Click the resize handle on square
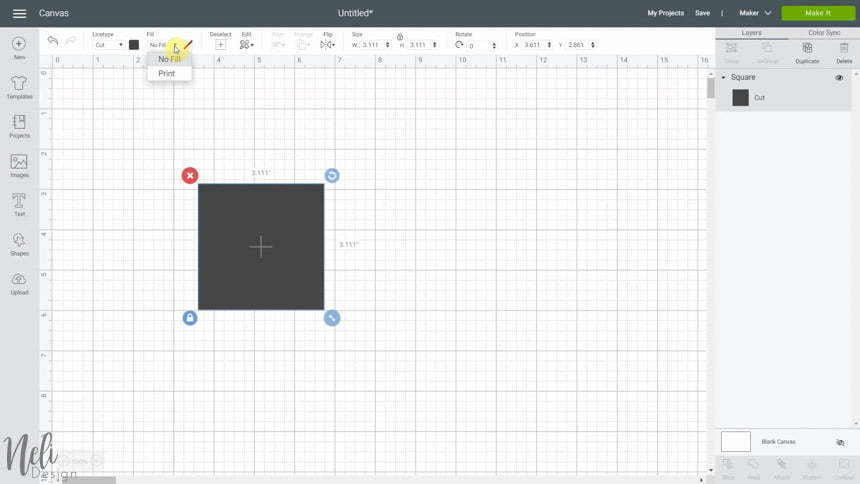 click(332, 318)
